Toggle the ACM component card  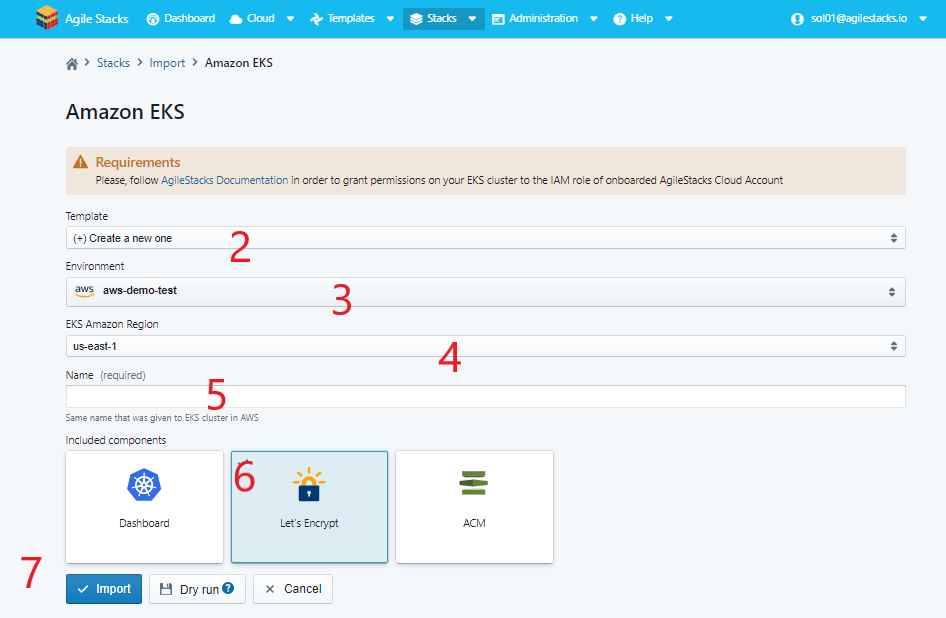[x=474, y=507]
